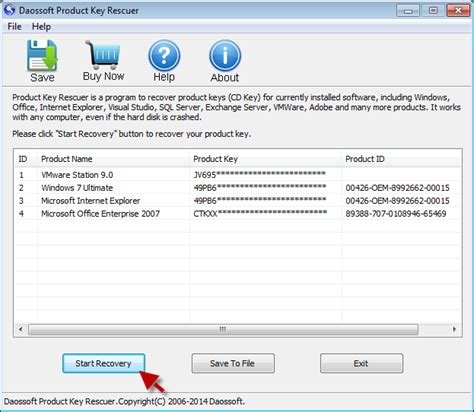This screenshot has width=474, height=412.
Task: Click the Save To File button
Action: click(233, 363)
